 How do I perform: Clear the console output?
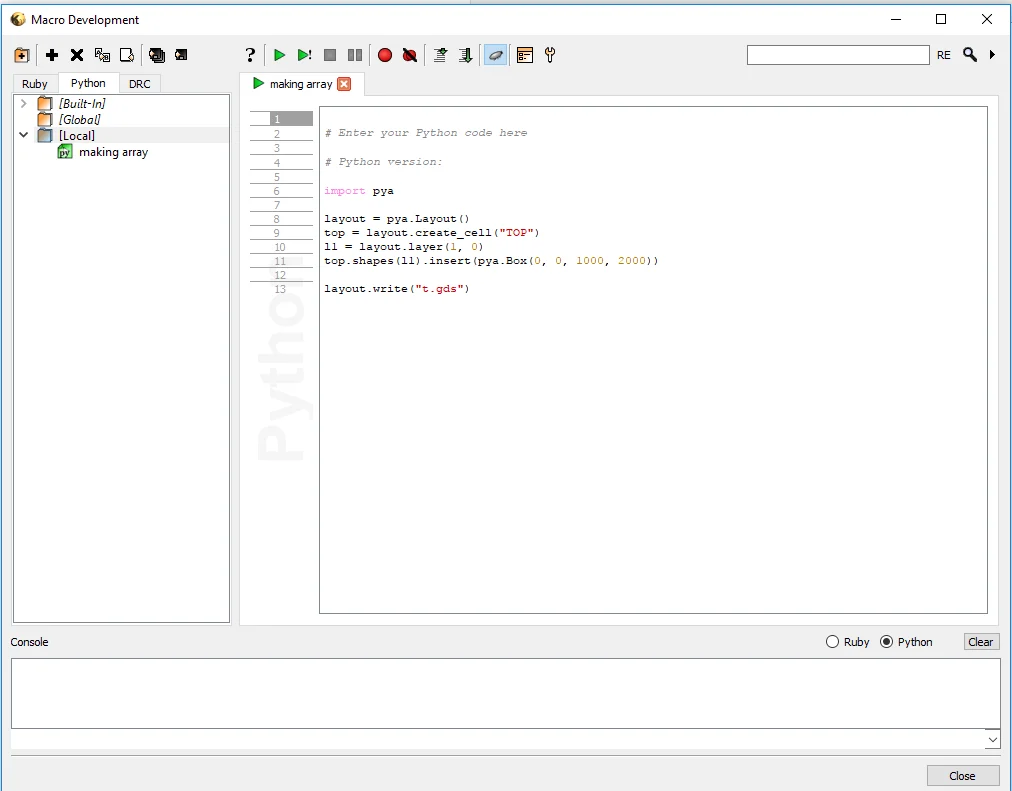[981, 642]
